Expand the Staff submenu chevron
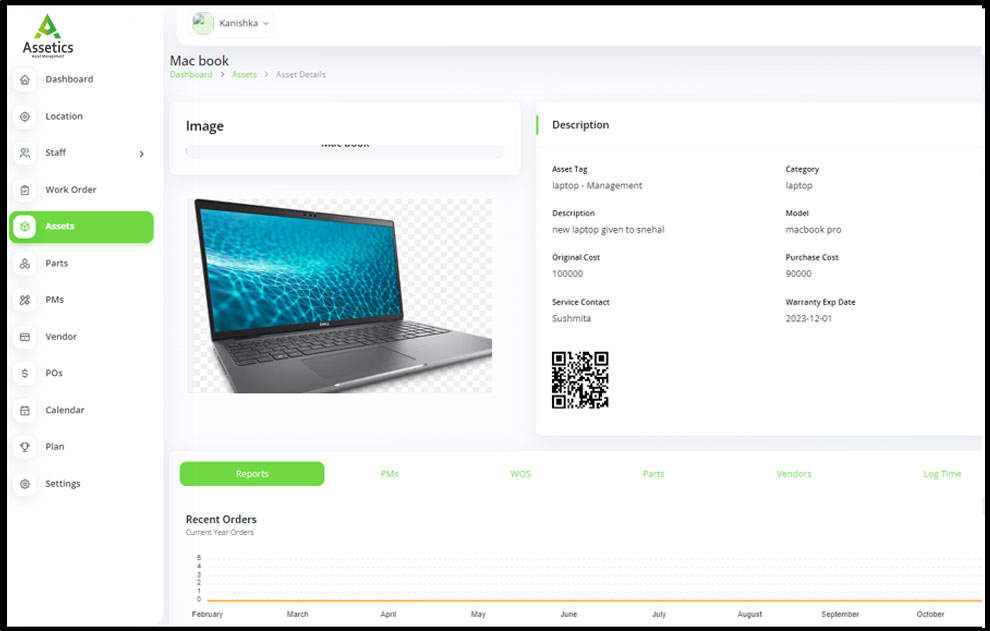The height and width of the screenshot is (631, 990). tap(141, 153)
